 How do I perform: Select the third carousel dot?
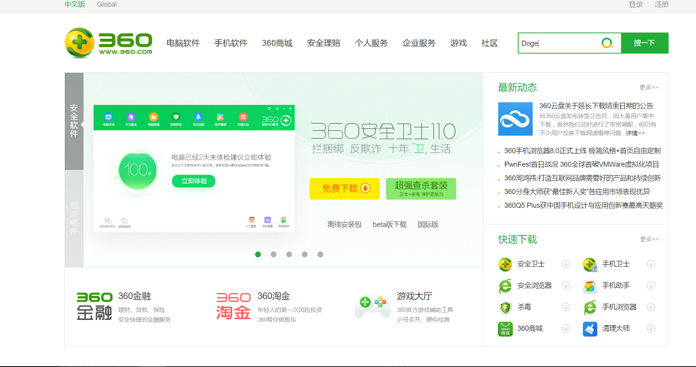289,254
